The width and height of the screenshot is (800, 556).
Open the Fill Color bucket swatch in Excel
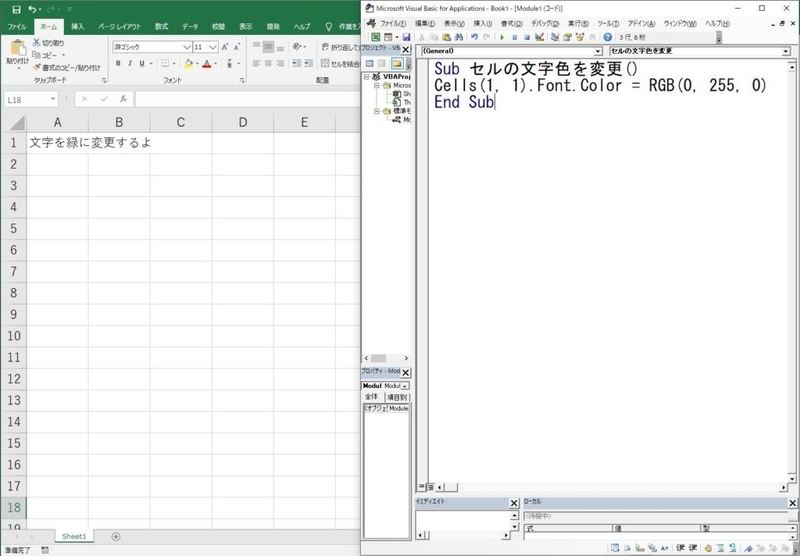[189, 63]
